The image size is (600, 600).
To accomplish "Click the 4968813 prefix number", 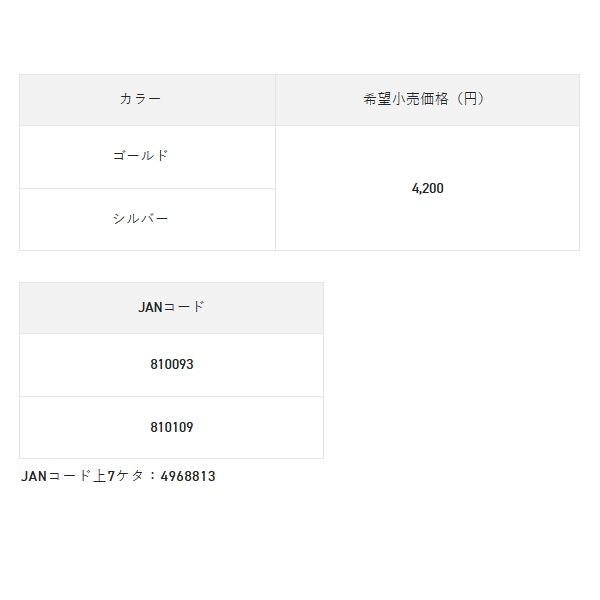I will pos(188,476).
